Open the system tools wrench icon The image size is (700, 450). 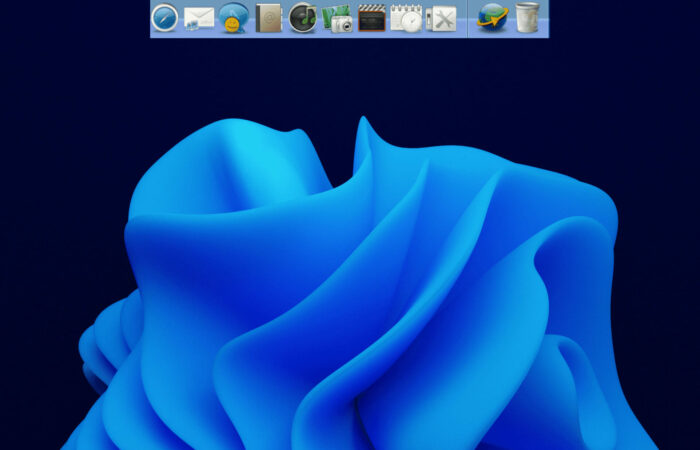tap(441, 19)
